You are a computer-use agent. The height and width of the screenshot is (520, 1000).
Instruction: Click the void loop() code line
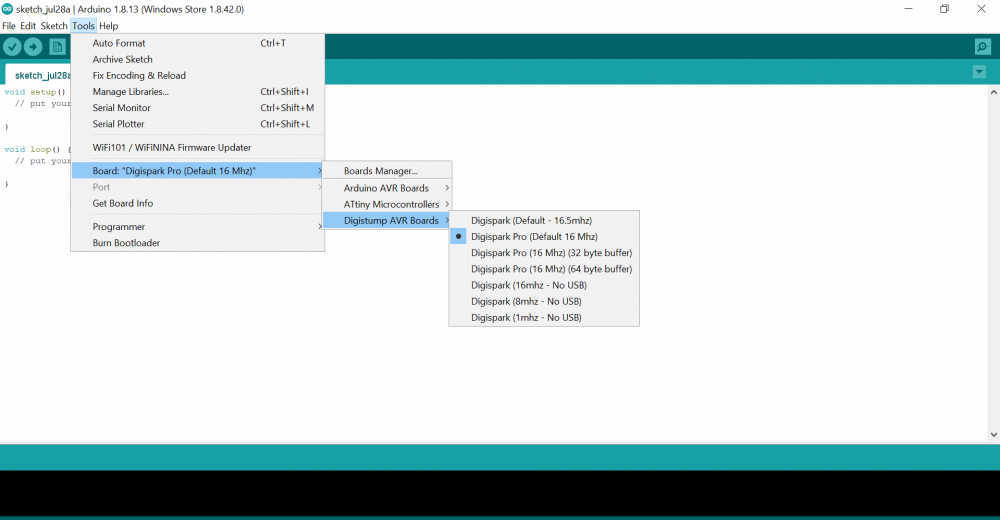[37, 149]
